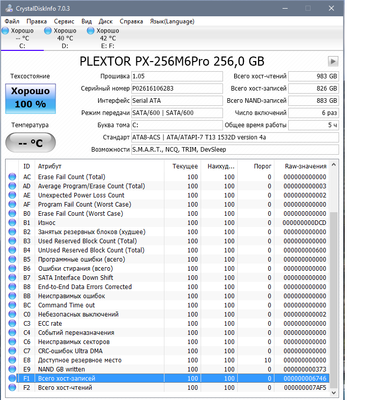
Task: Click the temperature -- °C button
Action: (x=30, y=143)
